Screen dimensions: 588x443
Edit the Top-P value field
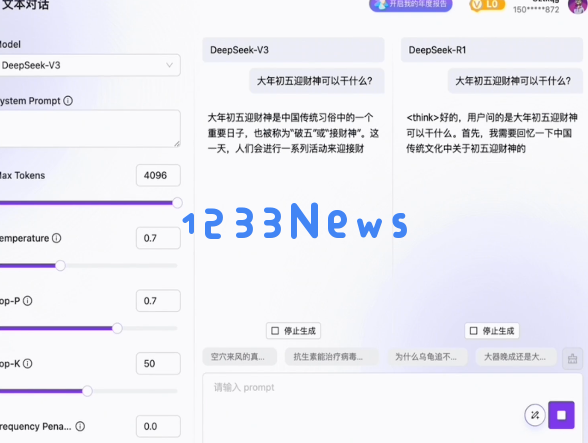pos(158,300)
